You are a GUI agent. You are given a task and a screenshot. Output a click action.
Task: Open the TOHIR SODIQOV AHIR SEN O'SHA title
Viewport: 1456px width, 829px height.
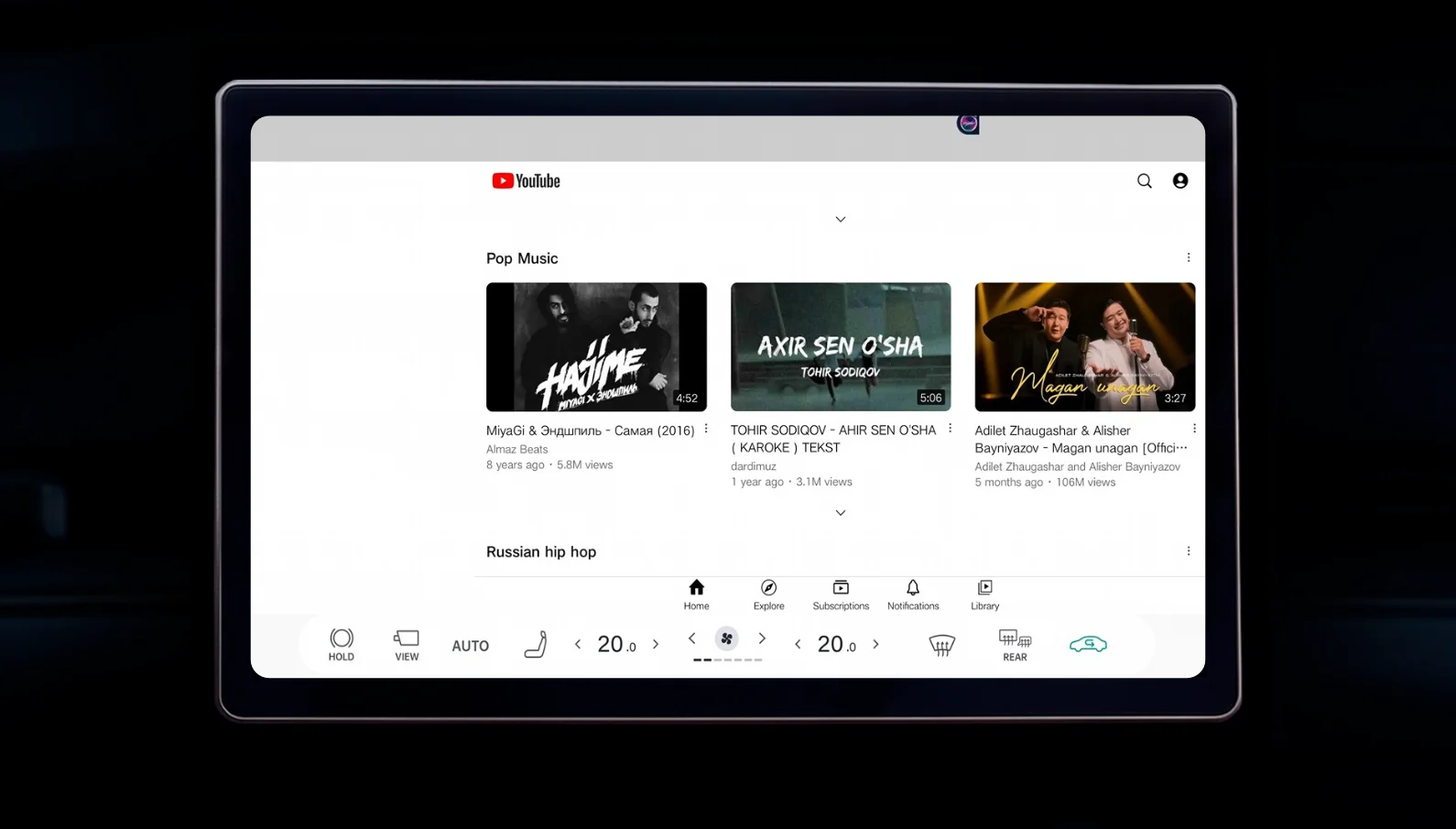(x=833, y=439)
